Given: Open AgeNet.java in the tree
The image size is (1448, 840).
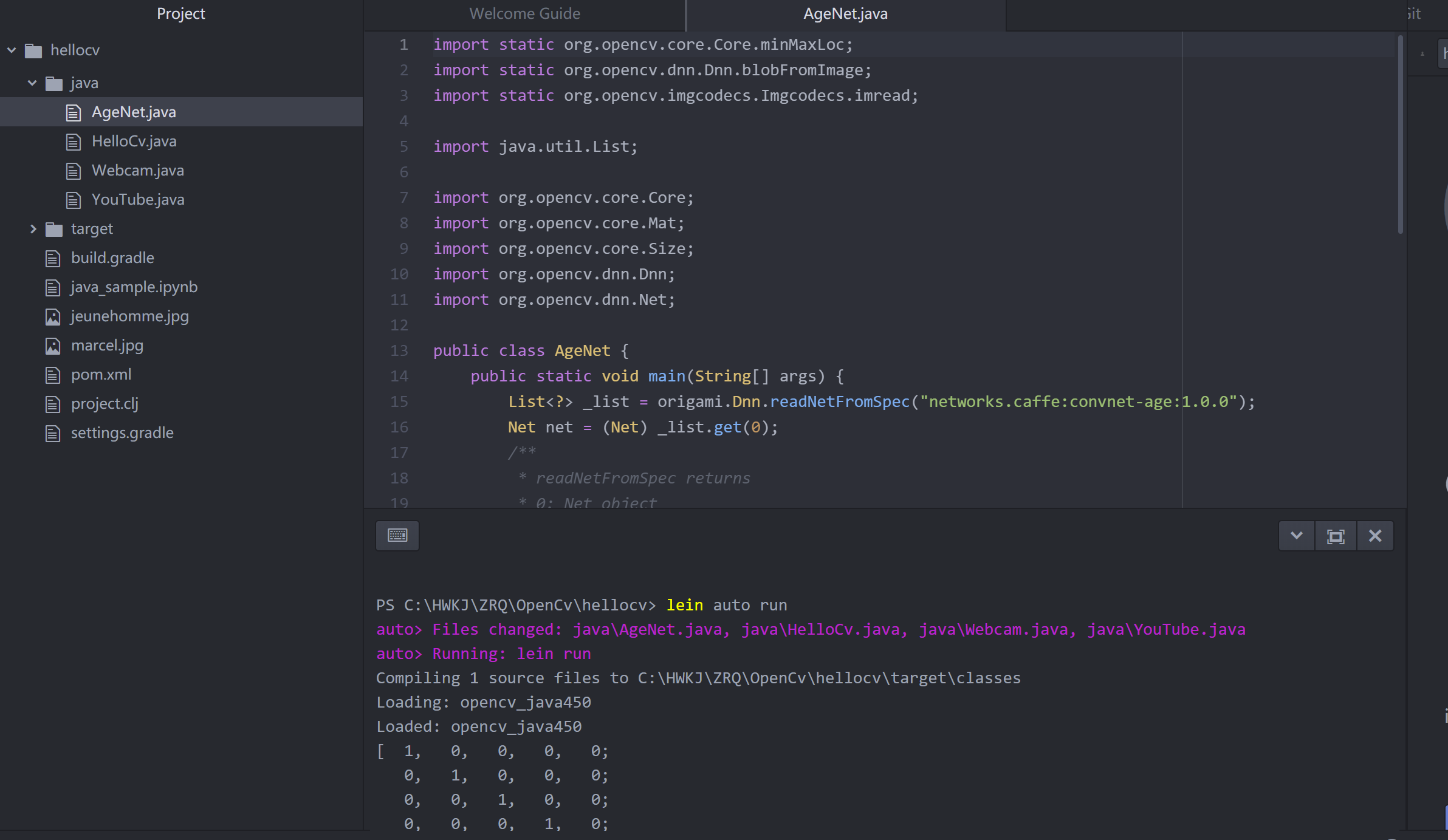Looking at the screenshot, I should [134, 112].
